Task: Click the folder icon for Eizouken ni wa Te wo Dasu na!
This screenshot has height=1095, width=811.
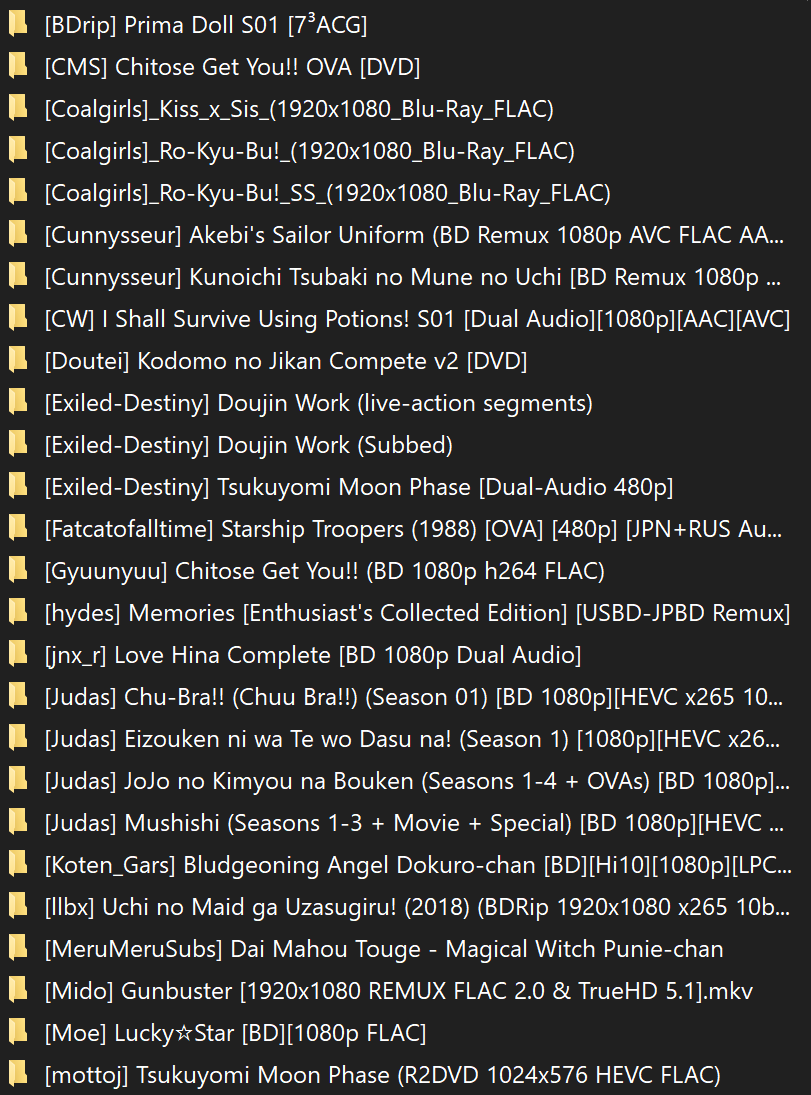Action: pos(17,738)
